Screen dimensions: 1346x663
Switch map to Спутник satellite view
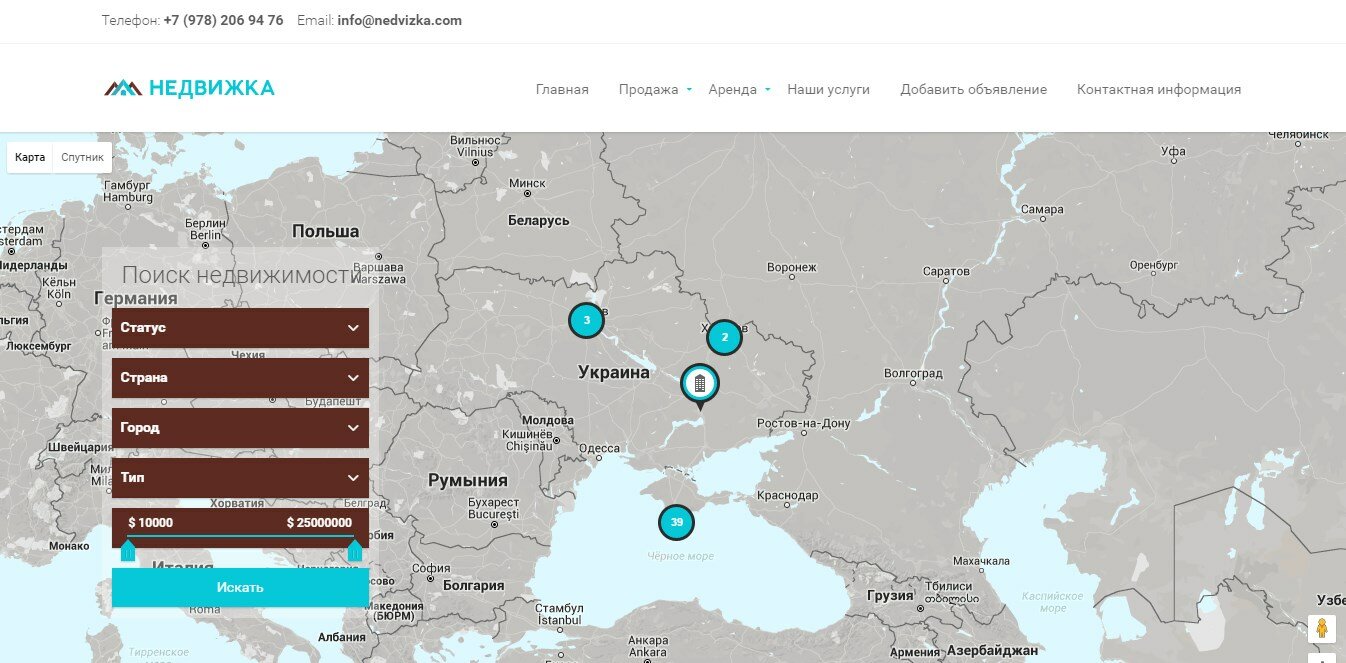[x=82, y=157]
